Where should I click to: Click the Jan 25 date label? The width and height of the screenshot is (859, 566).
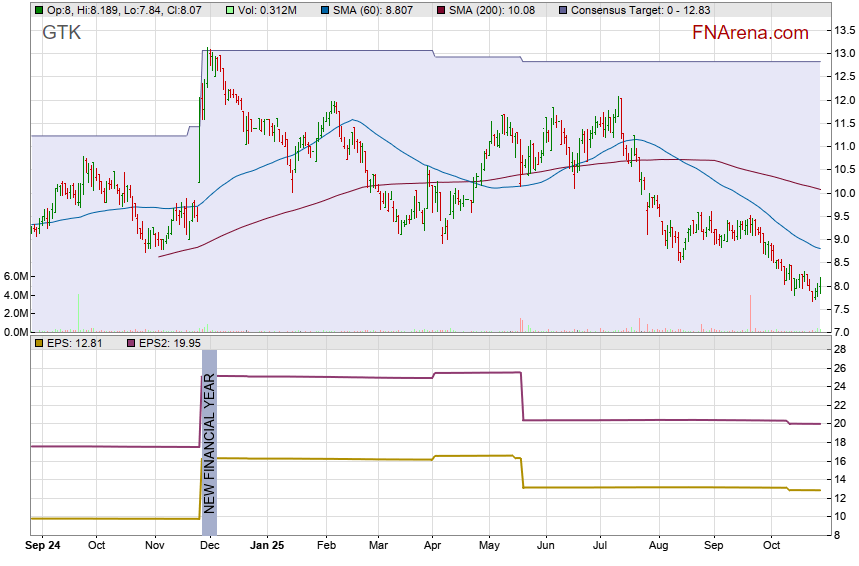267,547
